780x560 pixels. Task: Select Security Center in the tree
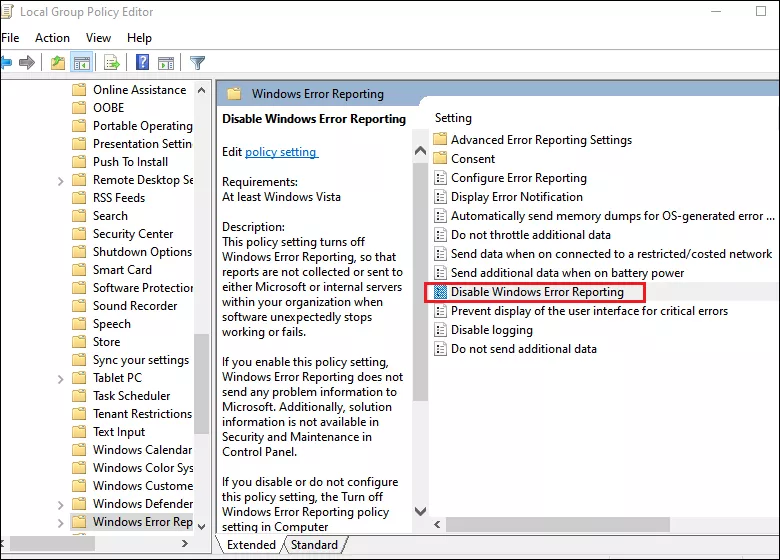133,234
